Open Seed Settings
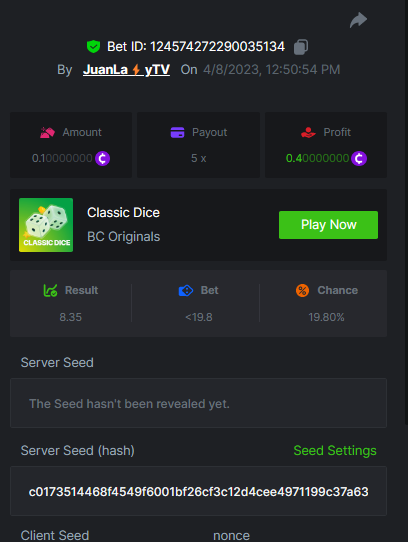The height and width of the screenshot is (542, 408). click(x=335, y=450)
